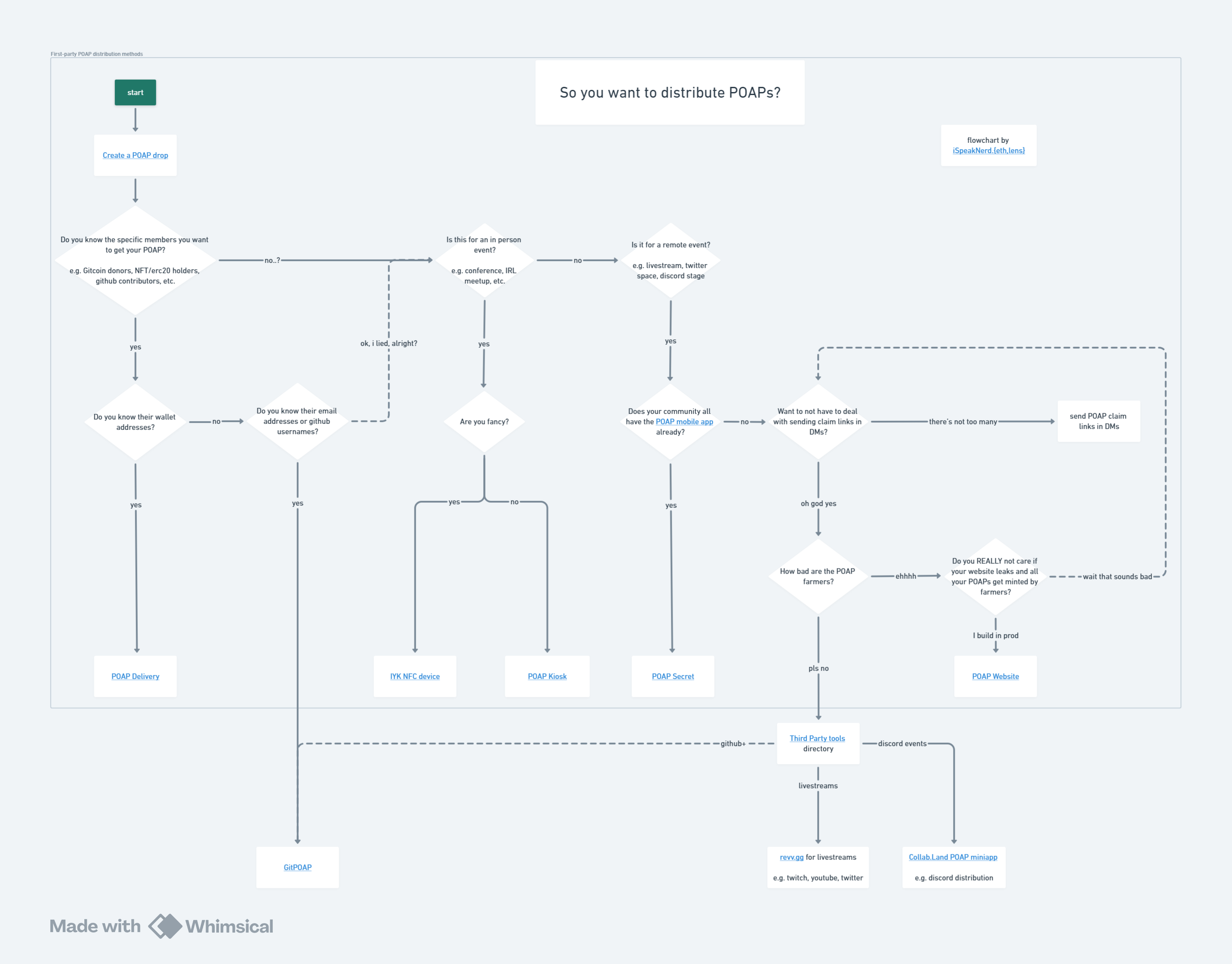
Task: Select the 'Are you fancy?' decision diamond
Action: click(483, 421)
